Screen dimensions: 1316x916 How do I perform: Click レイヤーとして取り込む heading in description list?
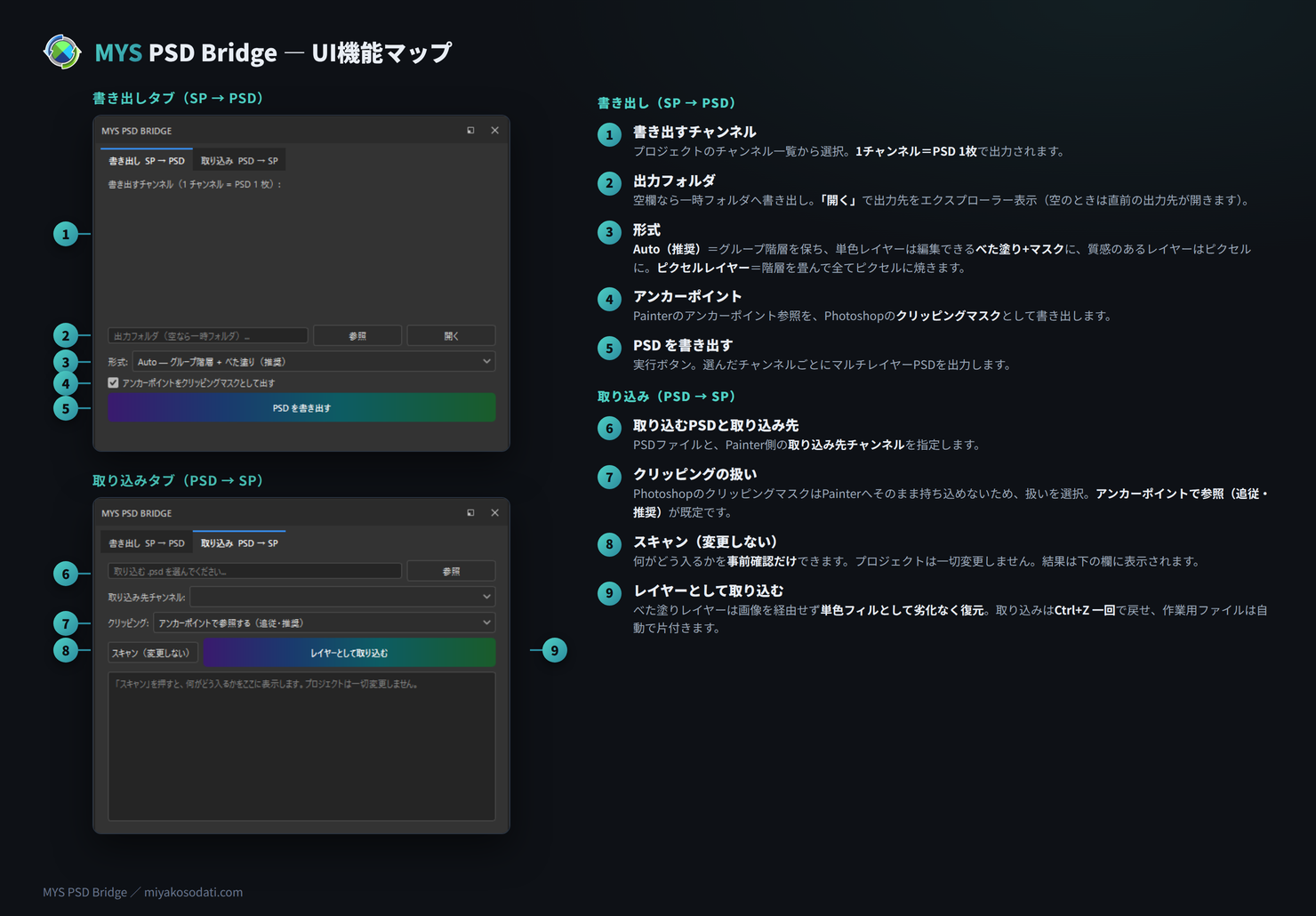pyautogui.click(x=709, y=591)
